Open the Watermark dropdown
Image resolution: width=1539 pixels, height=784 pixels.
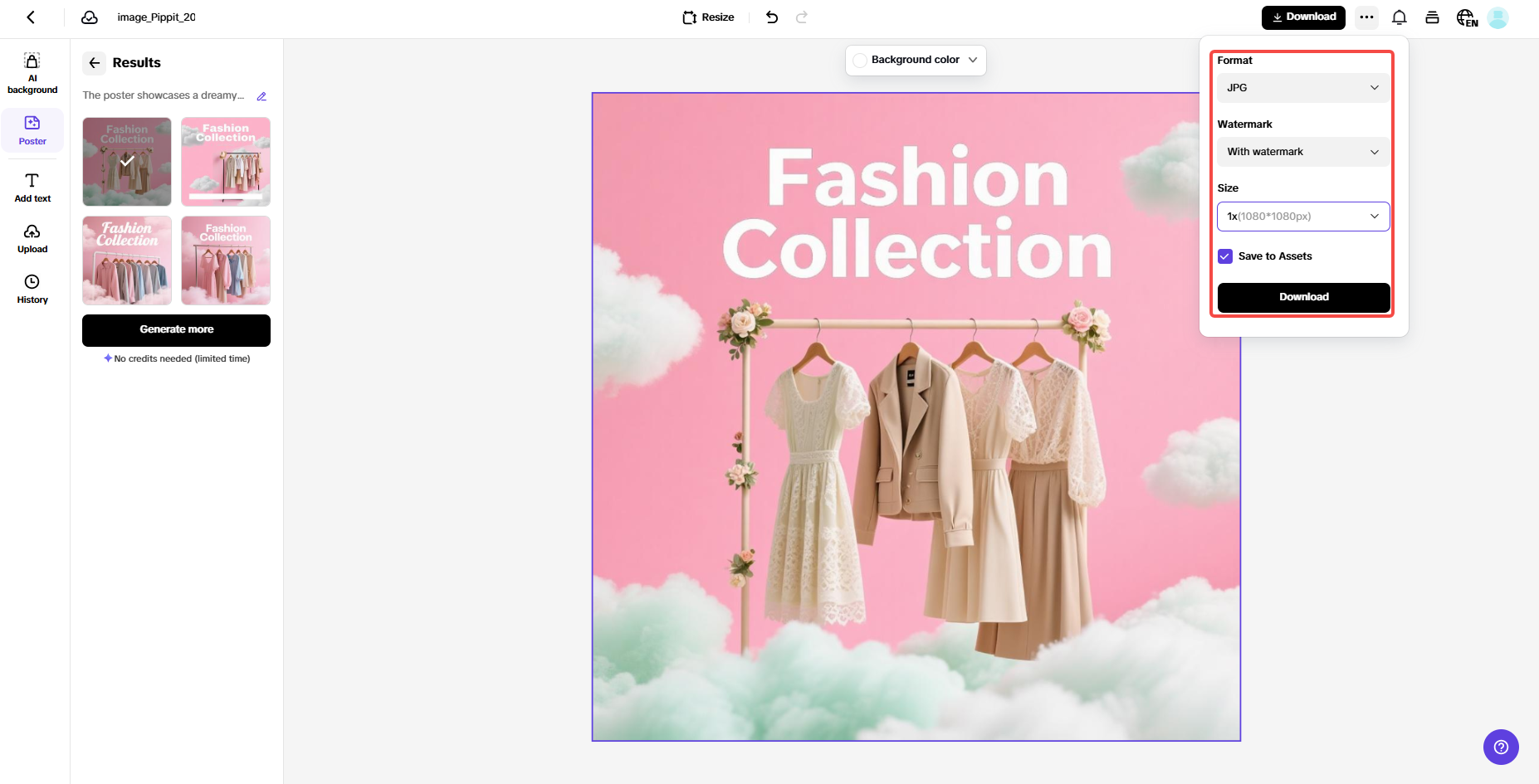(x=1303, y=152)
